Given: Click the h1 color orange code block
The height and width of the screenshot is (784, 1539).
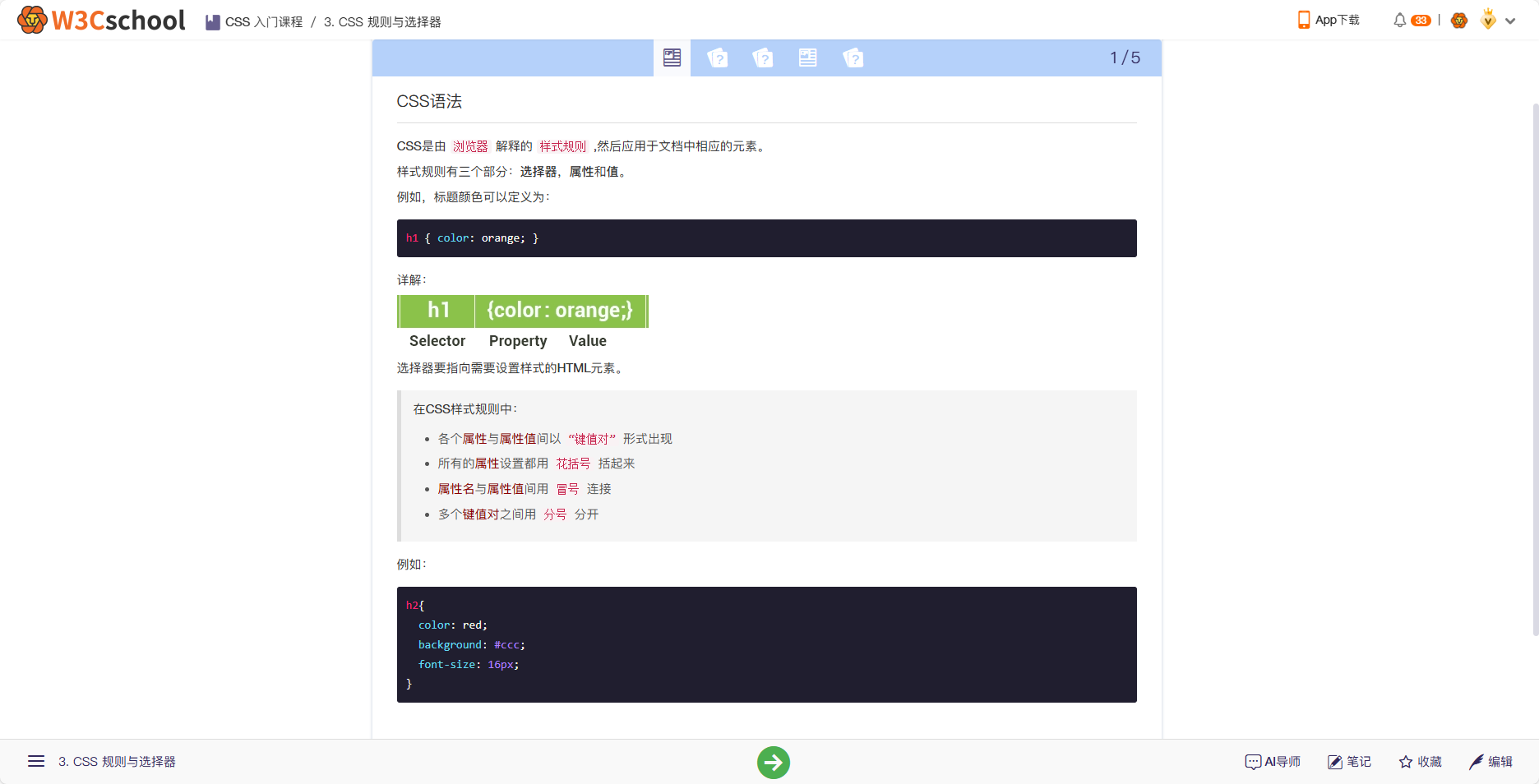Looking at the screenshot, I should click(x=766, y=238).
